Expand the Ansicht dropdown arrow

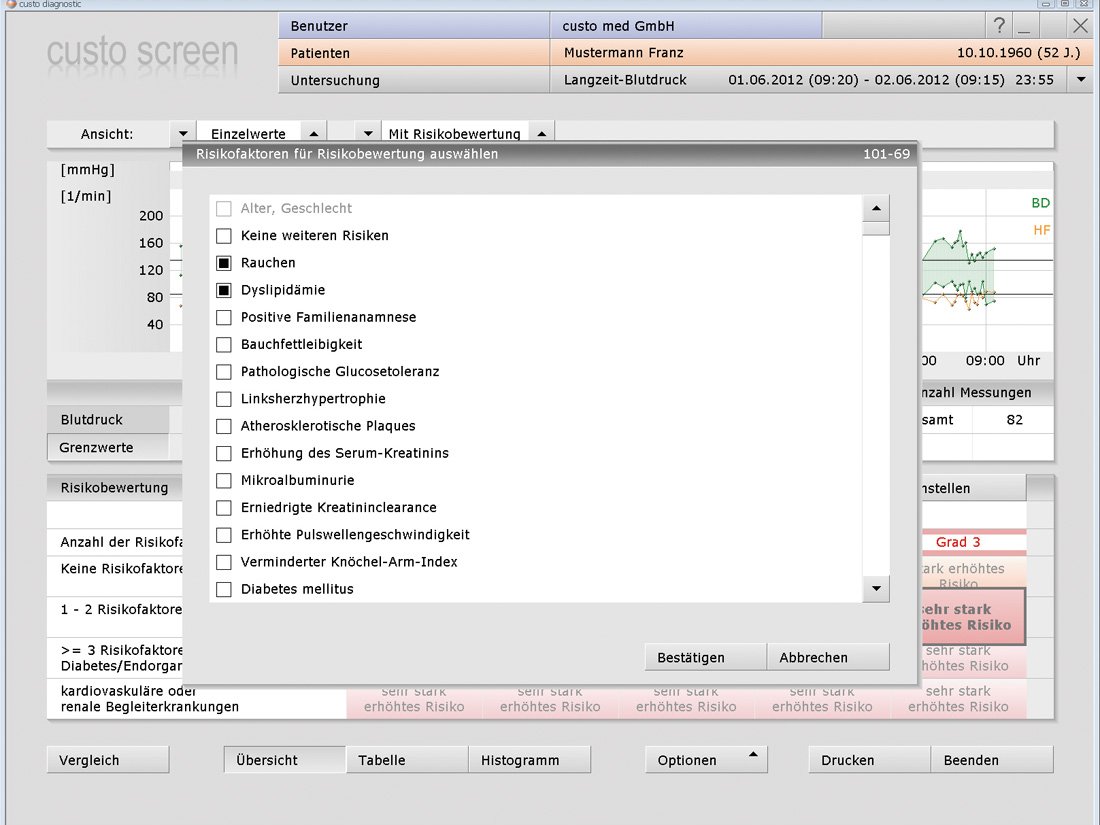tap(183, 133)
